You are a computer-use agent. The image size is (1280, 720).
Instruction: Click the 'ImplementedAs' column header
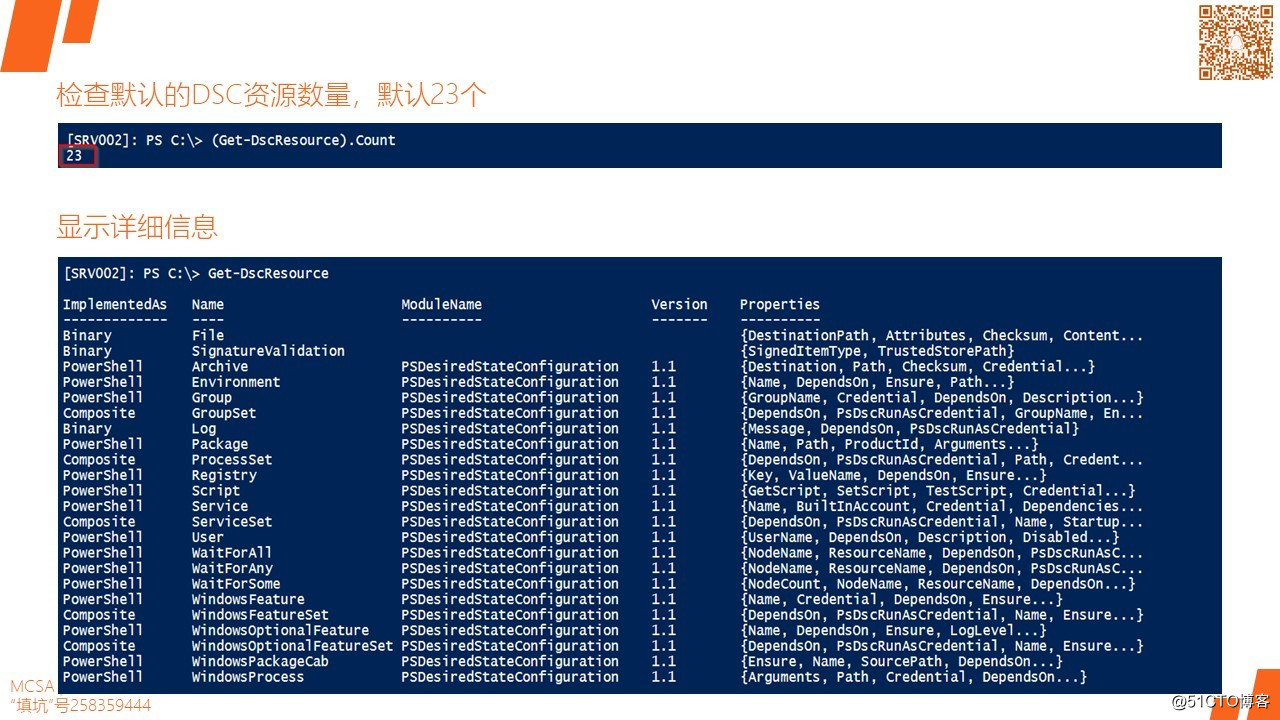click(x=115, y=304)
